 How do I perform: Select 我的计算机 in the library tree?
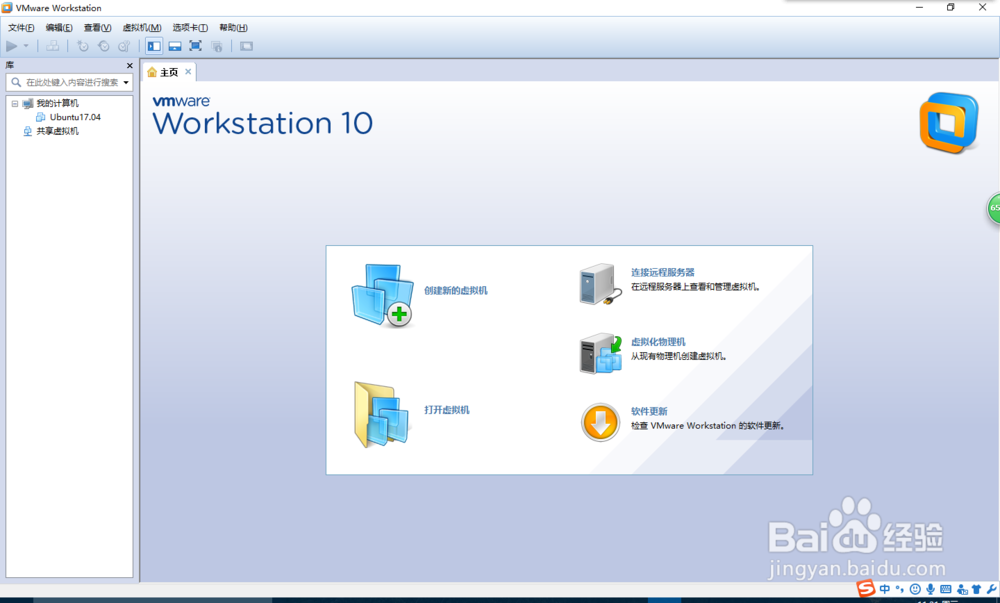click(x=57, y=103)
